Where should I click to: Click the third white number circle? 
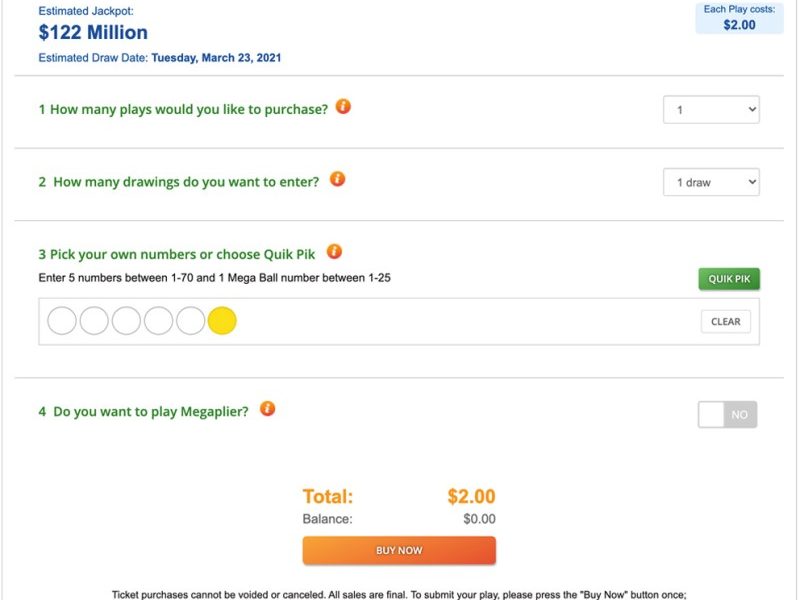[126, 321]
